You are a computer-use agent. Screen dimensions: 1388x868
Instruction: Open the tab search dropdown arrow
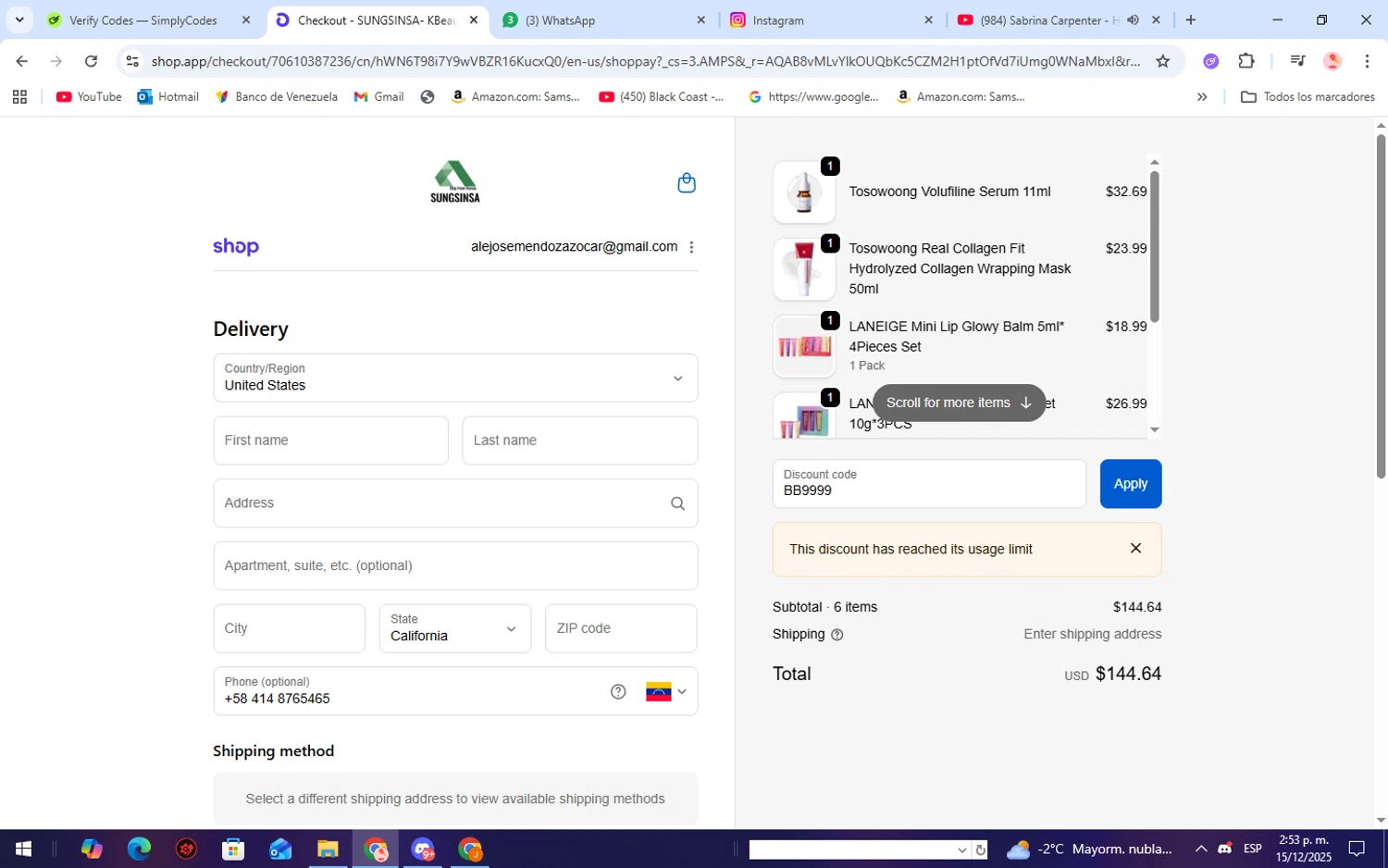point(19,19)
